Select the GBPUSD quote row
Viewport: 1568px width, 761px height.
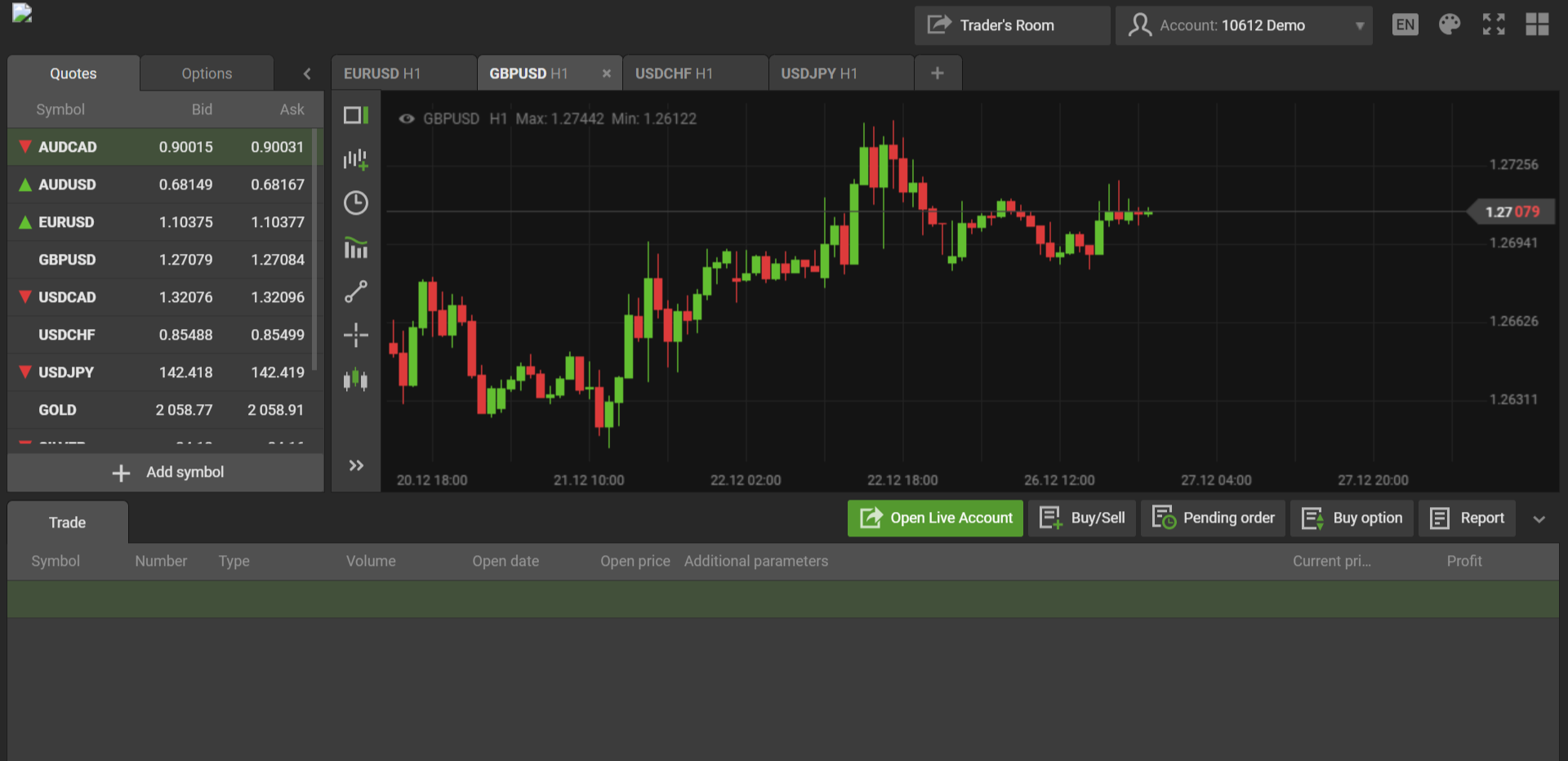pyautogui.click(x=160, y=260)
